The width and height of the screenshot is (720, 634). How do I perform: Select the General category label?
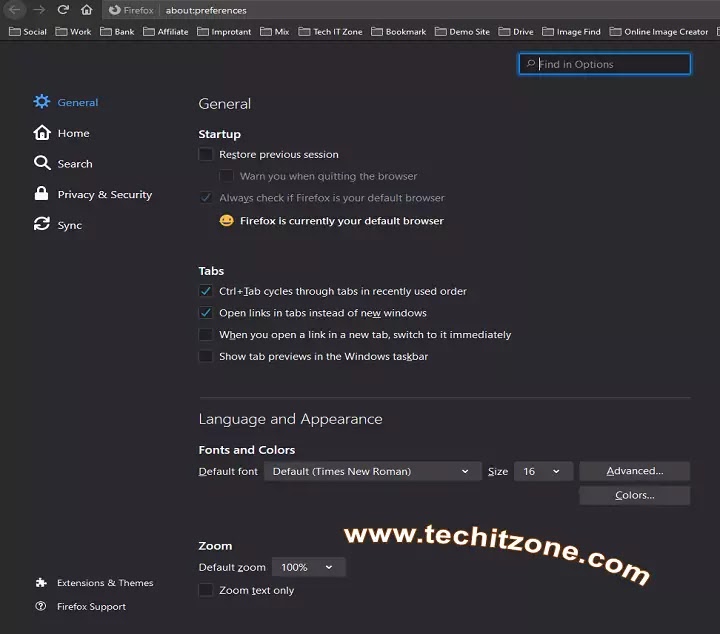[x=78, y=102]
